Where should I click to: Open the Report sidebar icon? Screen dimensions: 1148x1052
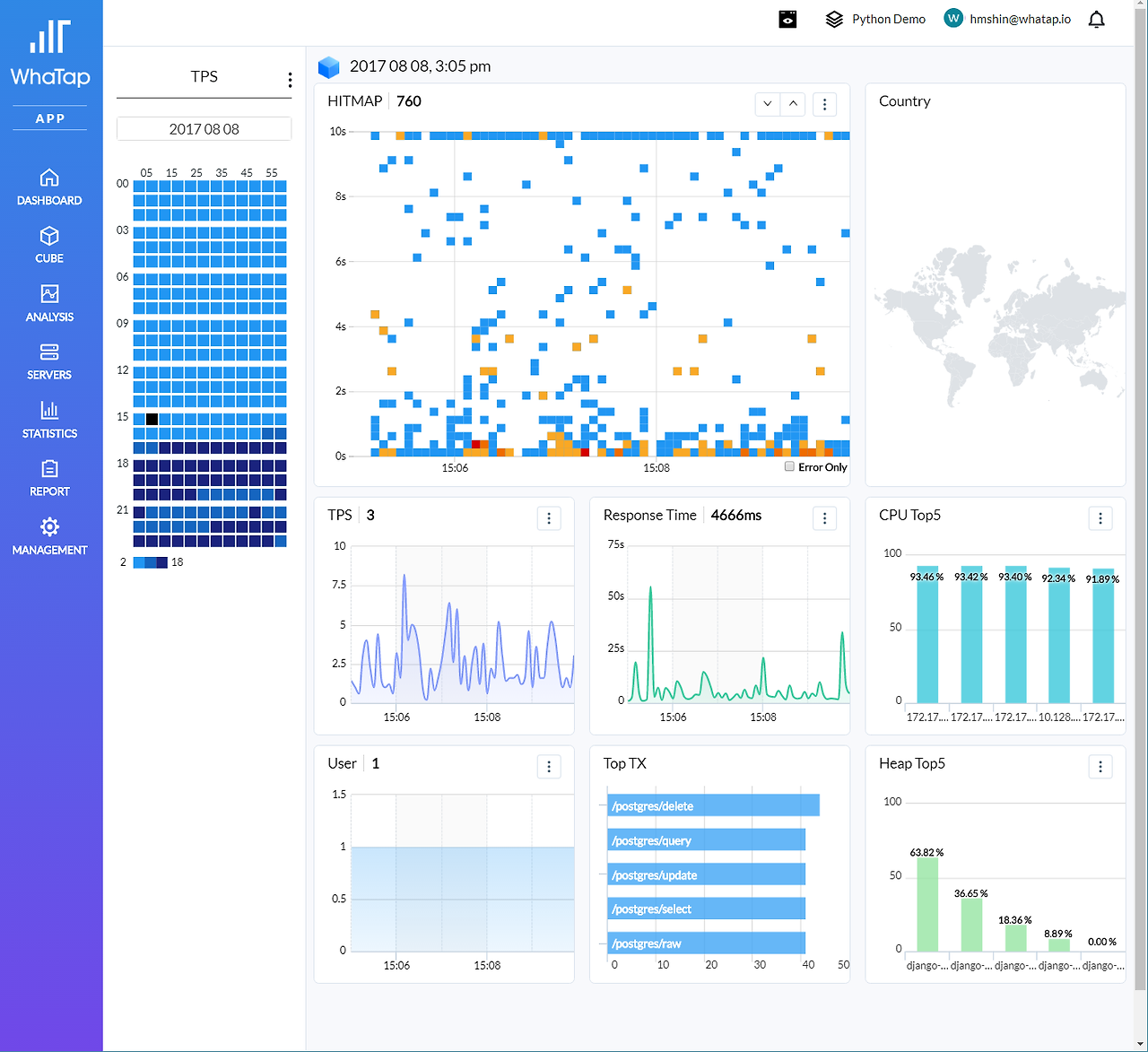point(49,469)
